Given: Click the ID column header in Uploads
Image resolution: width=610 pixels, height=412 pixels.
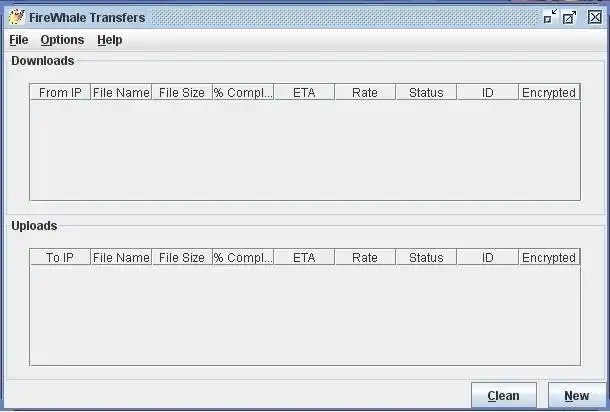Looking at the screenshot, I should pyautogui.click(x=487, y=258).
